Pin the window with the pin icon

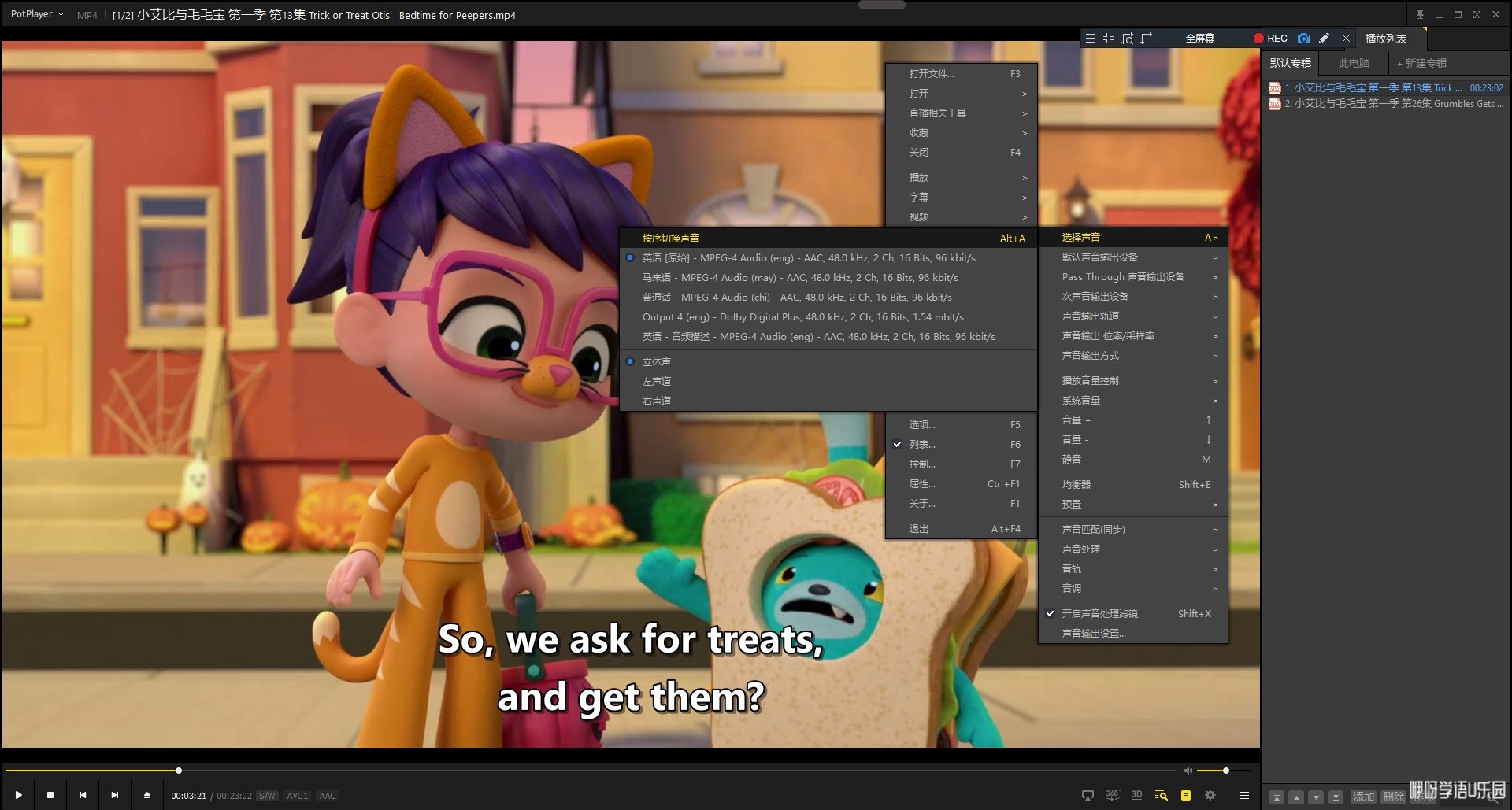pos(1420,14)
